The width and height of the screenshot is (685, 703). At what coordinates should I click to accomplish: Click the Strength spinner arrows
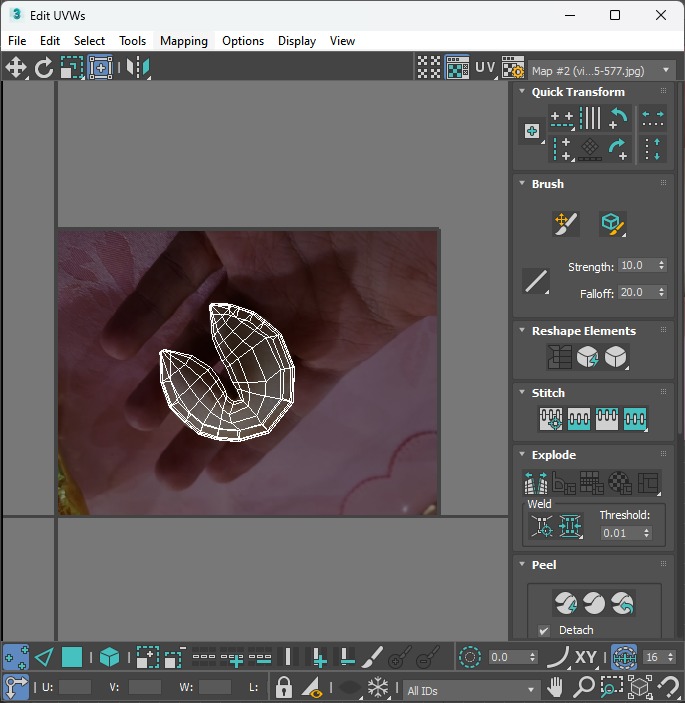[x=662, y=265]
